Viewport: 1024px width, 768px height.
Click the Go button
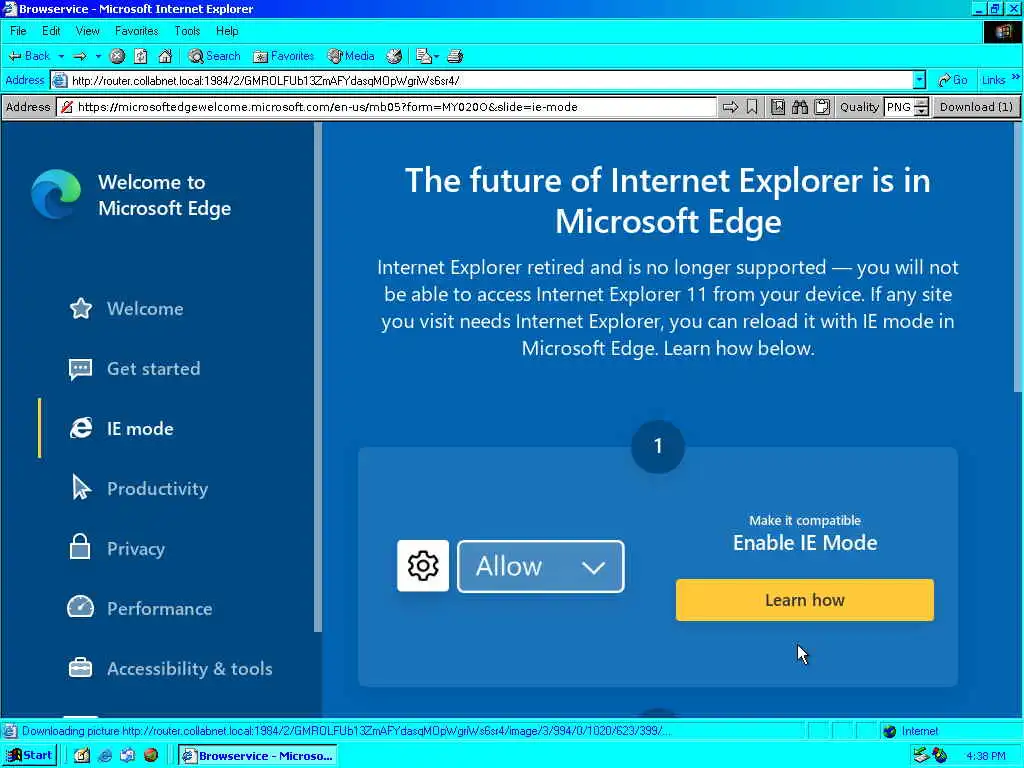coord(952,80)
